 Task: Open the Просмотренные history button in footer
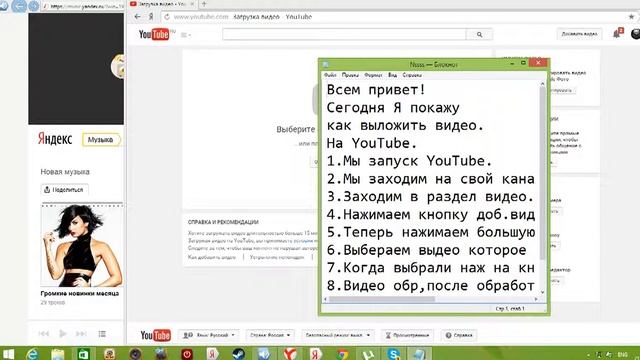[x=407, y=335]
